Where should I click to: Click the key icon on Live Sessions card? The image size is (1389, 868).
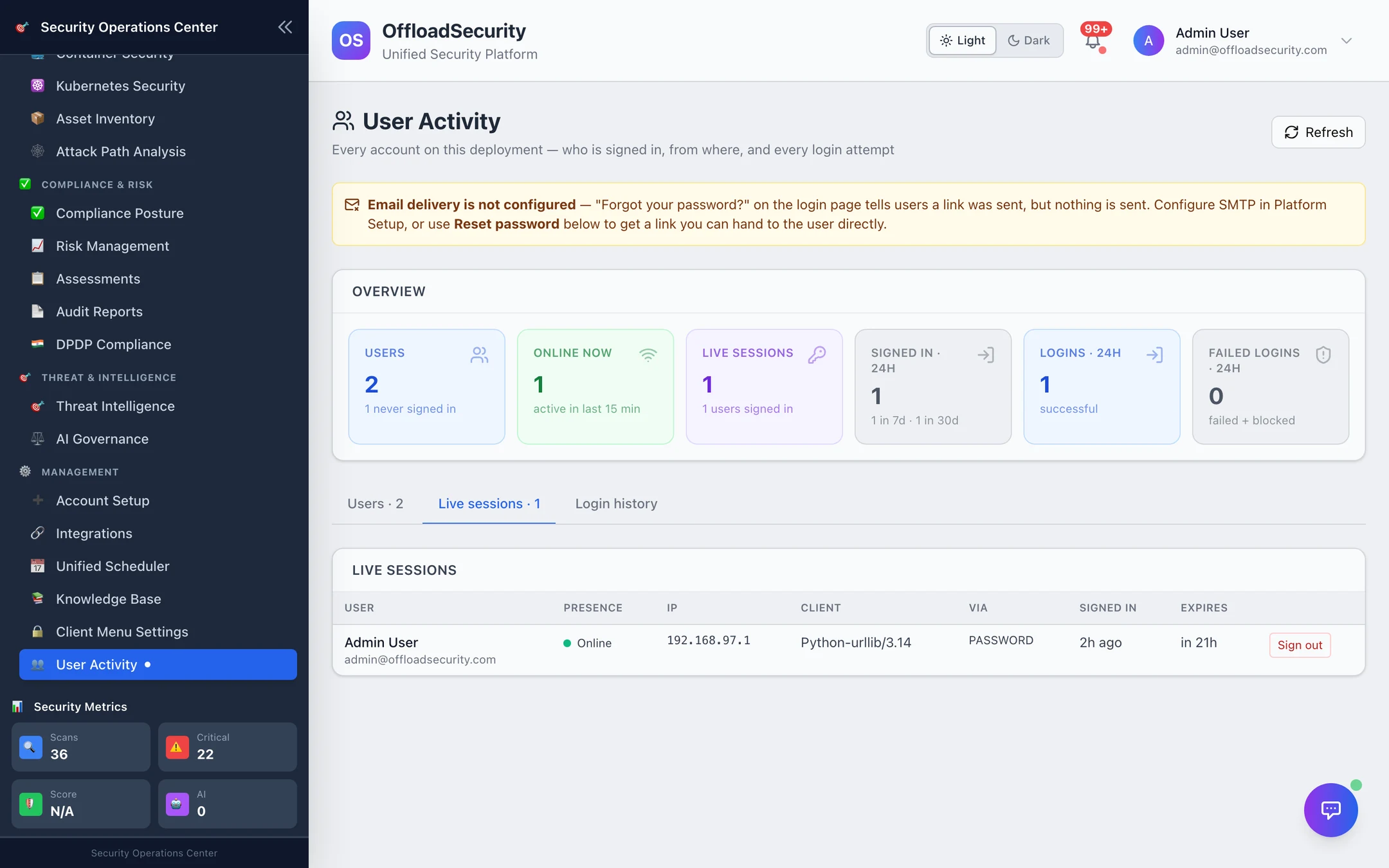point(817,355)
